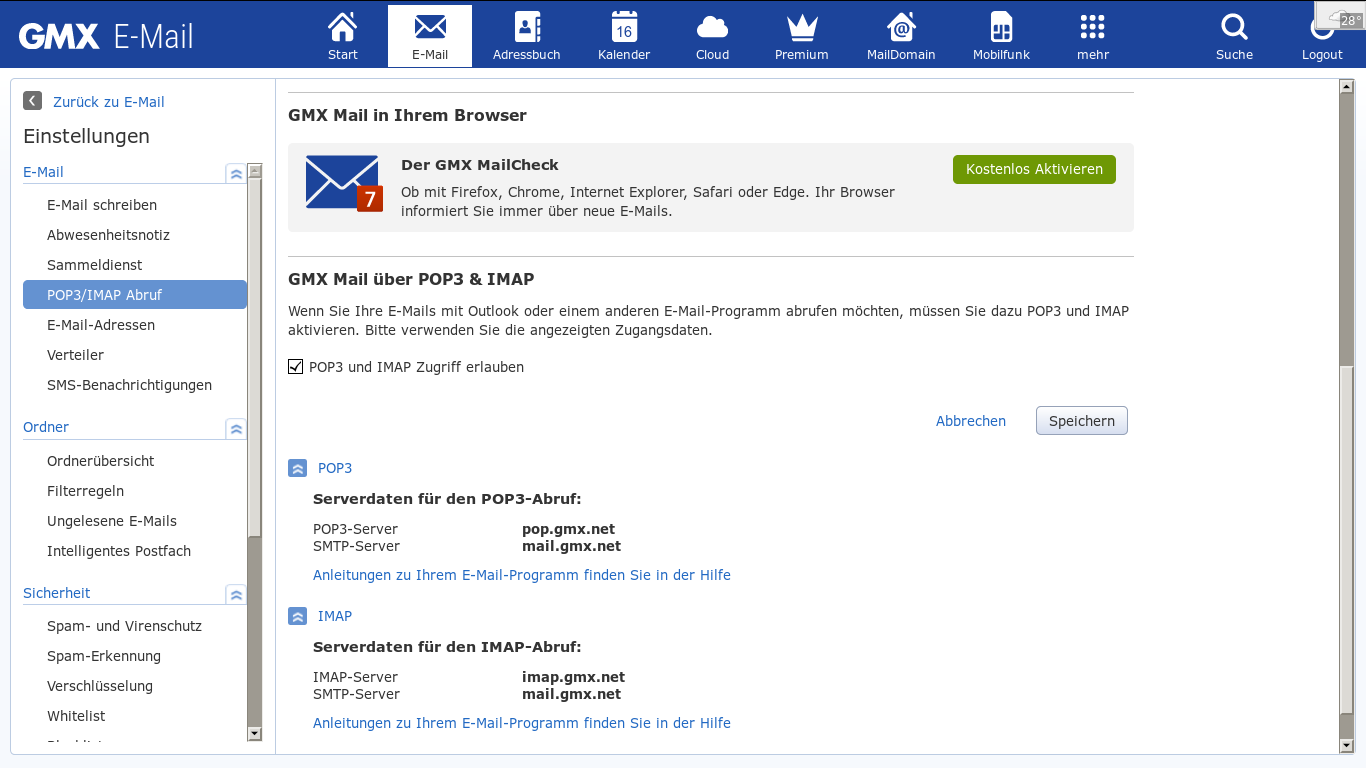Click the E-Mail sidebar section heading
The width and height of the screenshot is (1366, 768).
[x=43, y=172]
